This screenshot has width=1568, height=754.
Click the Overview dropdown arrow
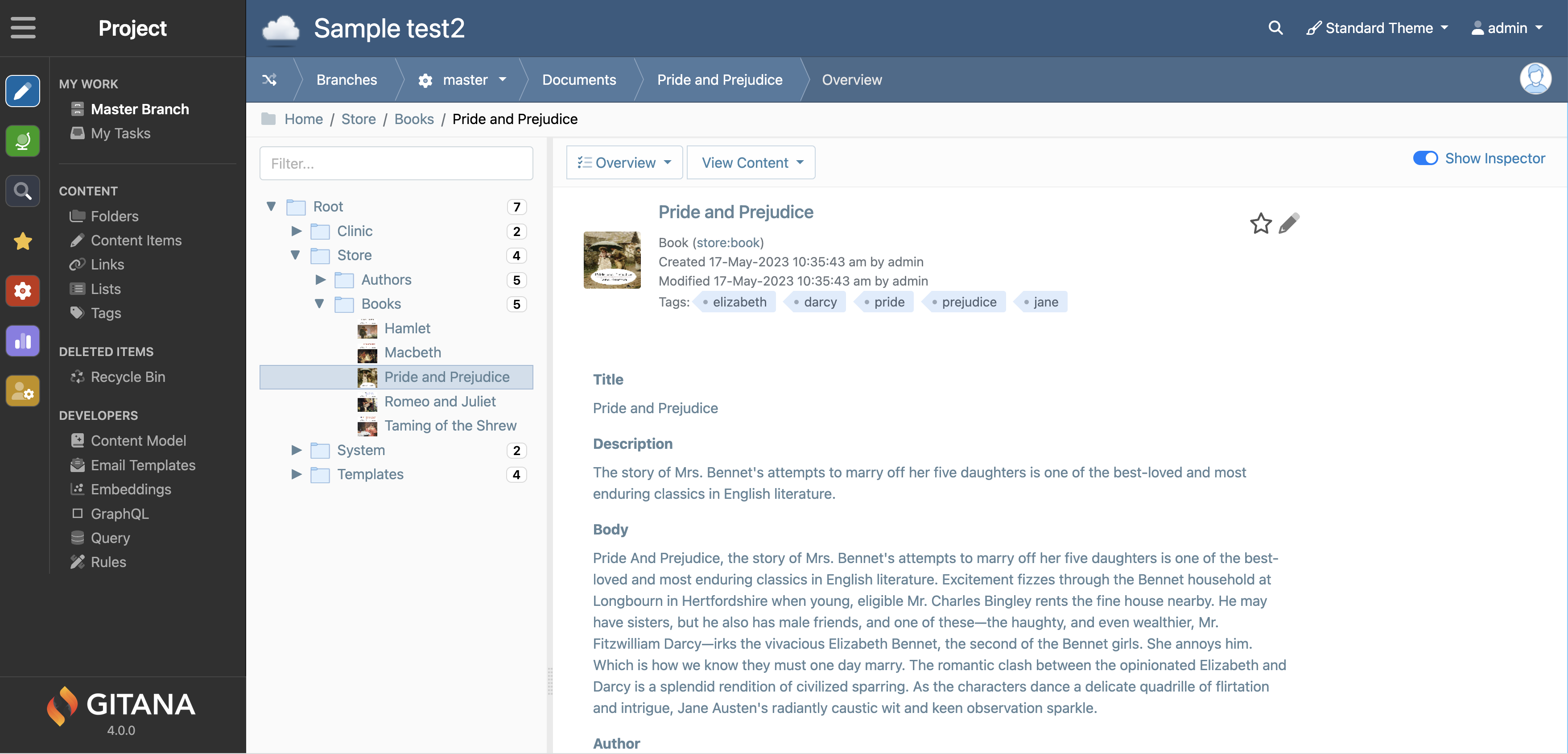point(668,161)
